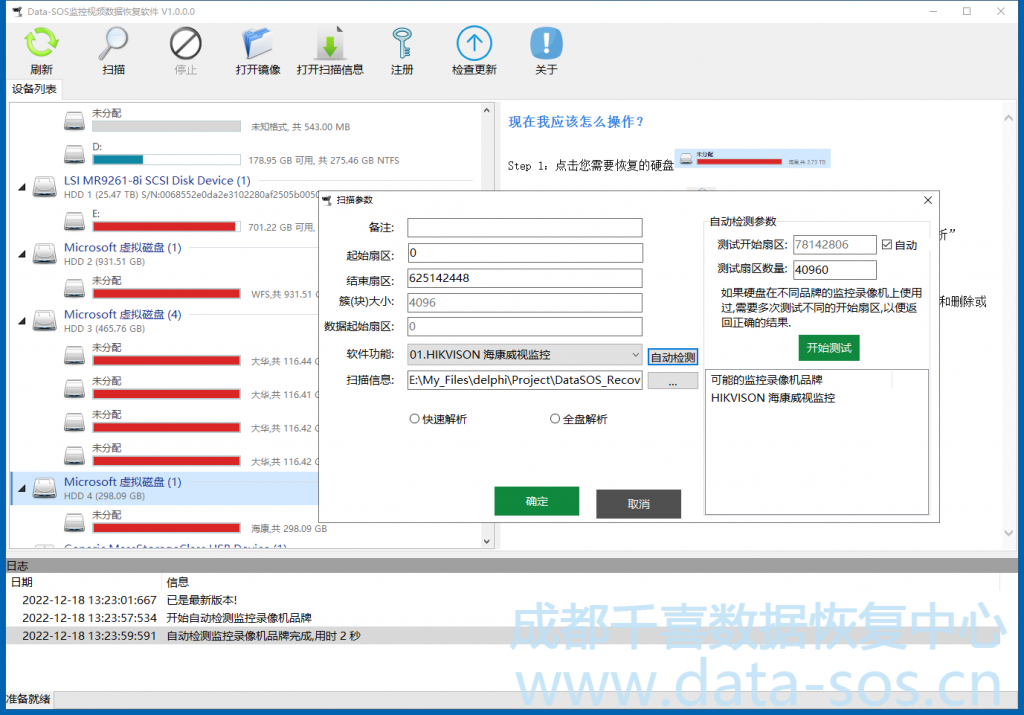Click the 检查更新 (Check Update) icon
The height and width of the screenshot is (715, 1024).
[x=474, y=45]
